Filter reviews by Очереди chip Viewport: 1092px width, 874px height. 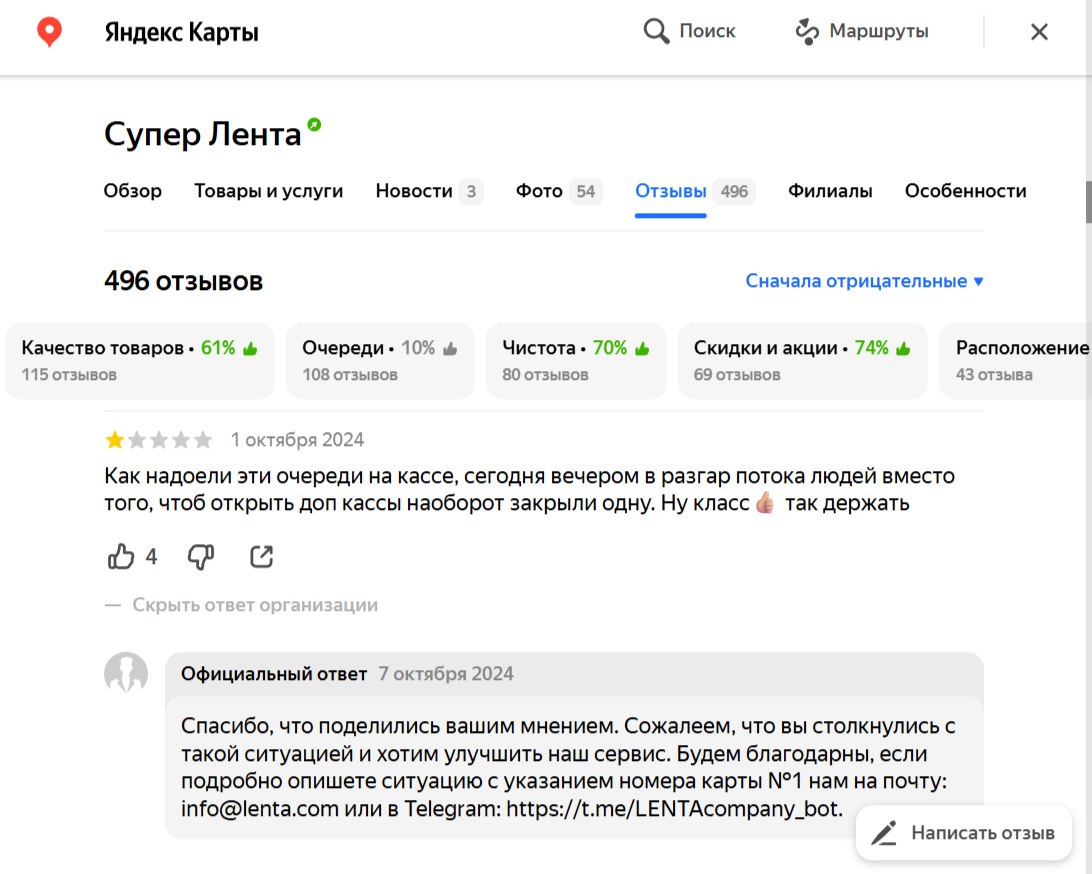(380, 360)
